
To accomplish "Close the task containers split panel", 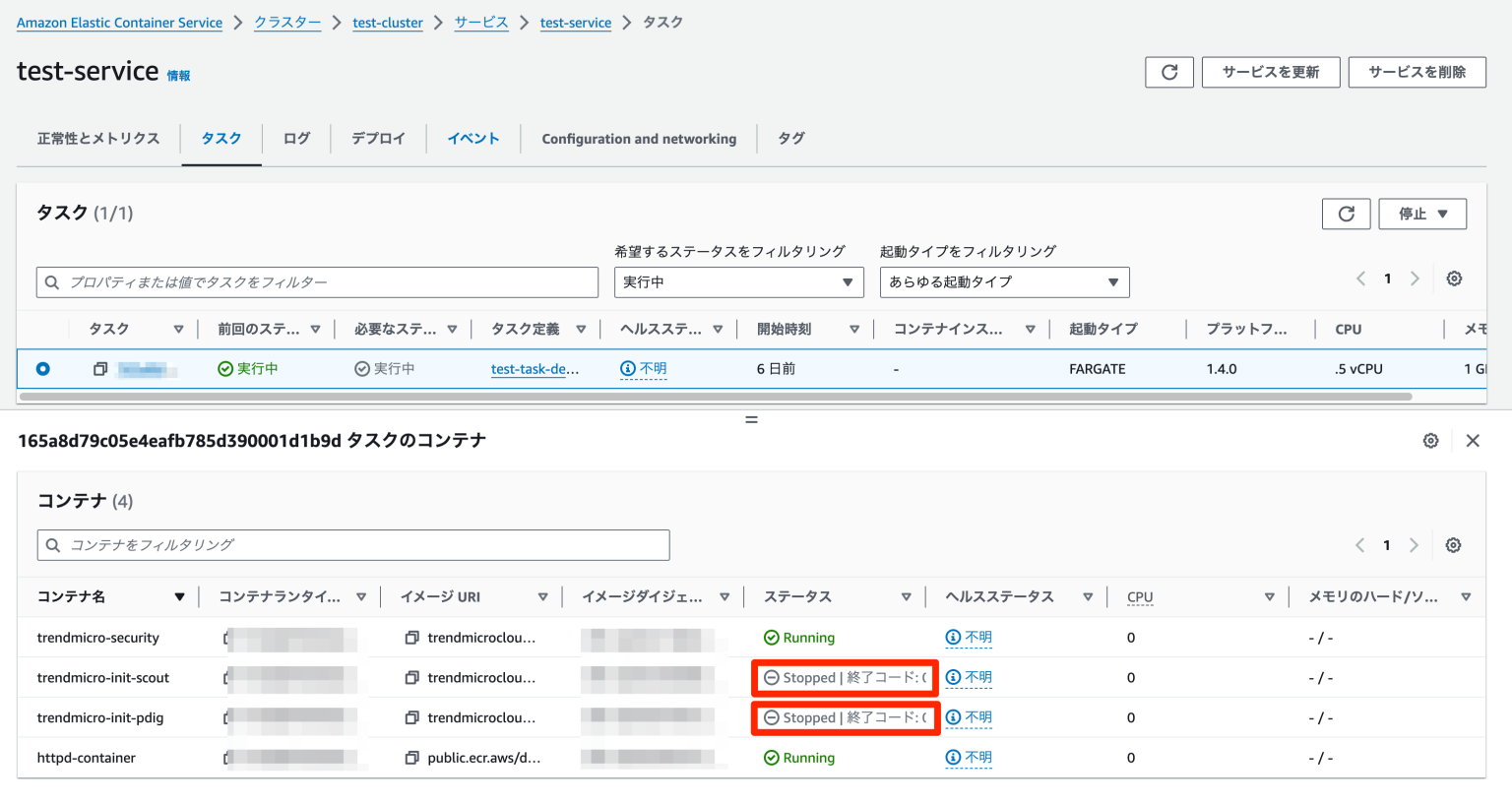I will (x=1473, y=441).
